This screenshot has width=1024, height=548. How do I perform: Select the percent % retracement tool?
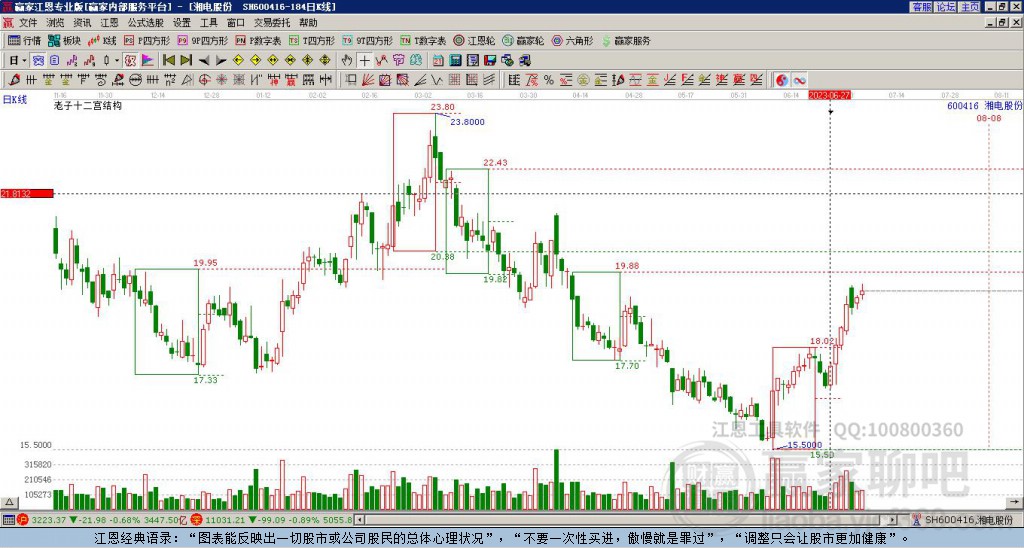(549, 80)
